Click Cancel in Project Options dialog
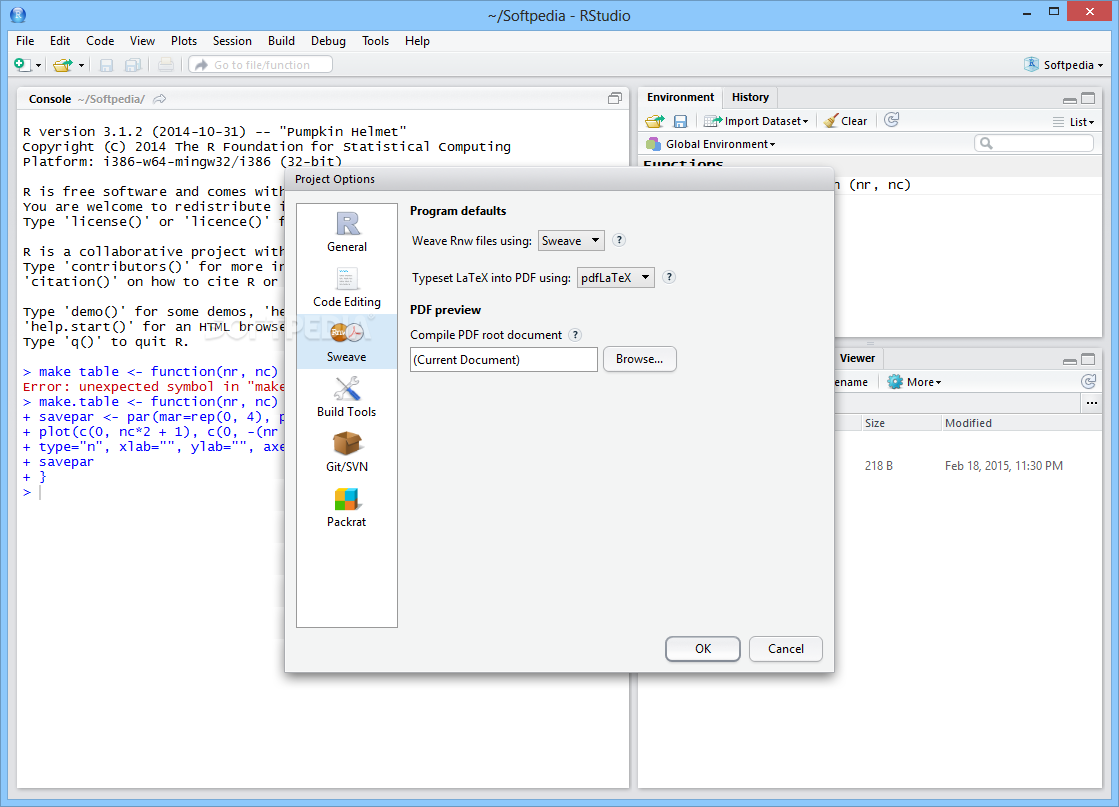The width and height of the screenshot is (1119, 807). pos(786,649)
